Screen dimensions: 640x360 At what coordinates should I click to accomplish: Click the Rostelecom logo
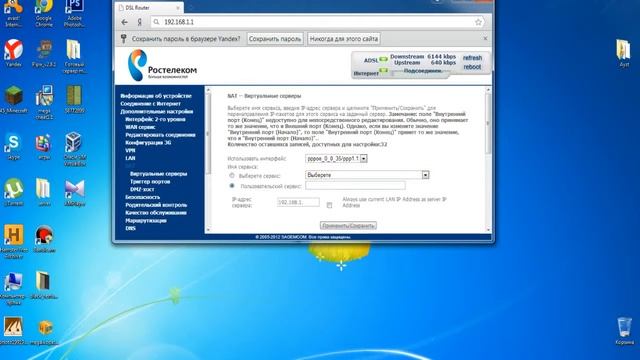pos(162,65)
